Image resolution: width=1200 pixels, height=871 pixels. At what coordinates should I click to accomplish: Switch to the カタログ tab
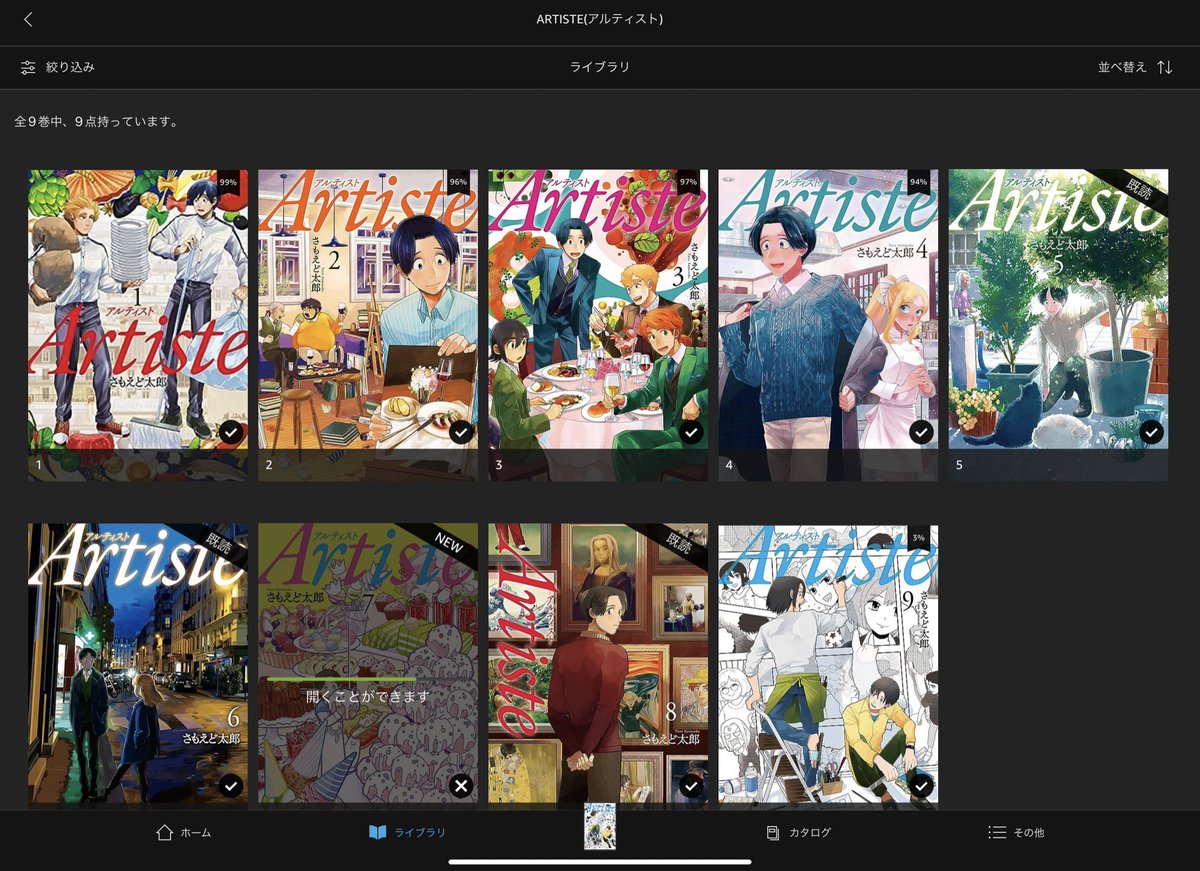click(798, 832)
